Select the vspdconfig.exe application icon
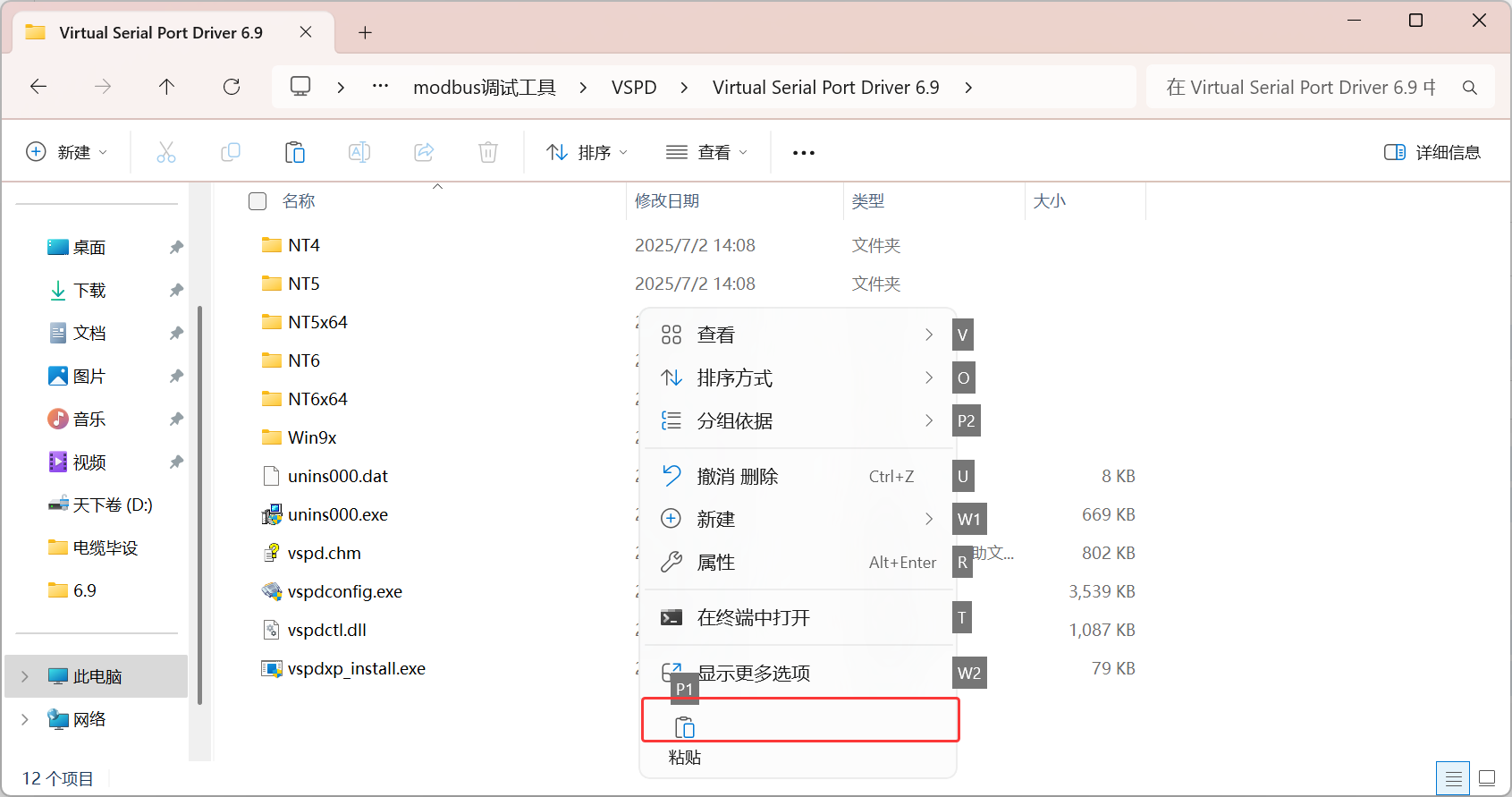The image size is (1512, 797). pyautogui.click(x=272, y=591)
